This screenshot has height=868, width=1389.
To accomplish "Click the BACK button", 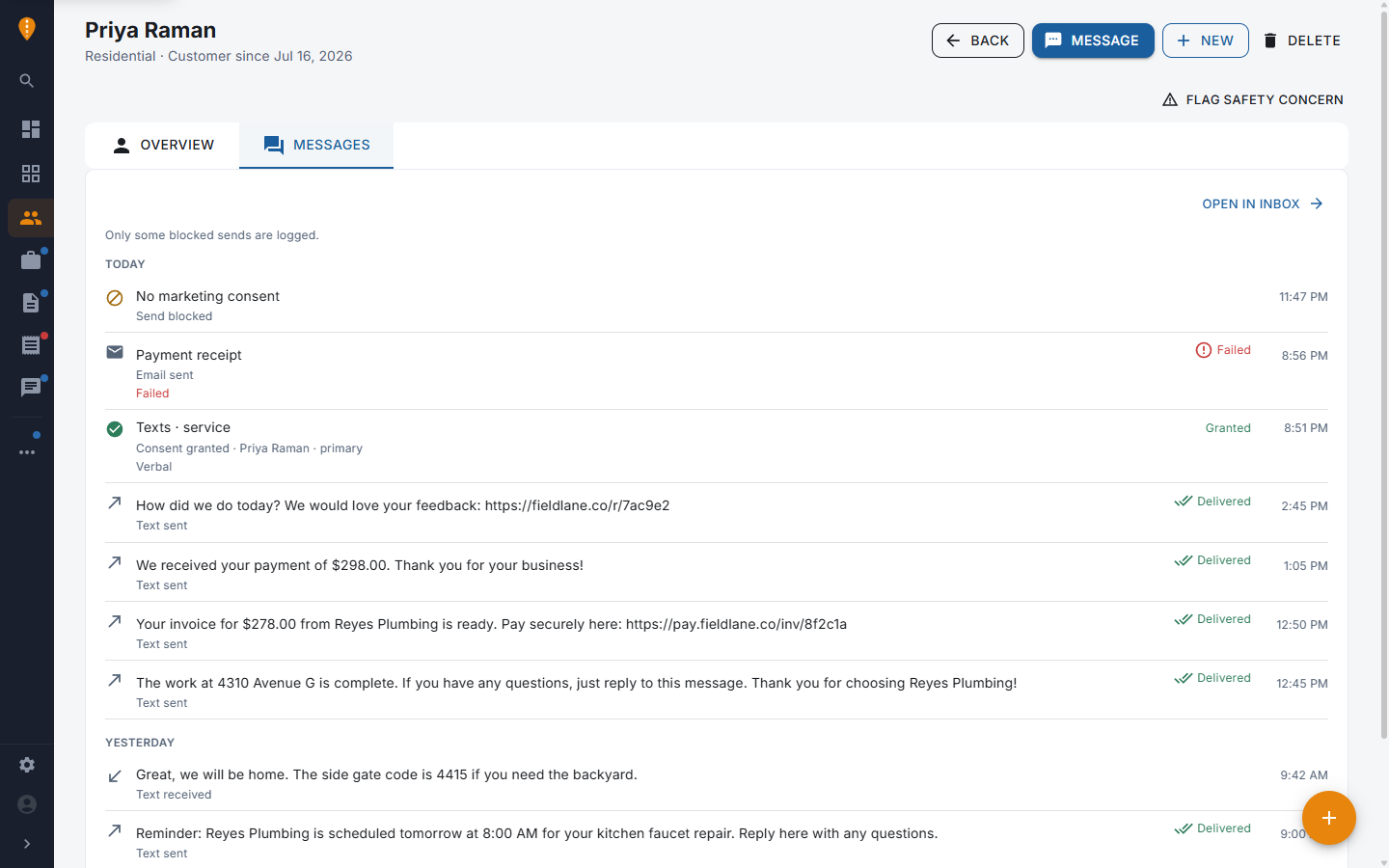I will (978, 41).
